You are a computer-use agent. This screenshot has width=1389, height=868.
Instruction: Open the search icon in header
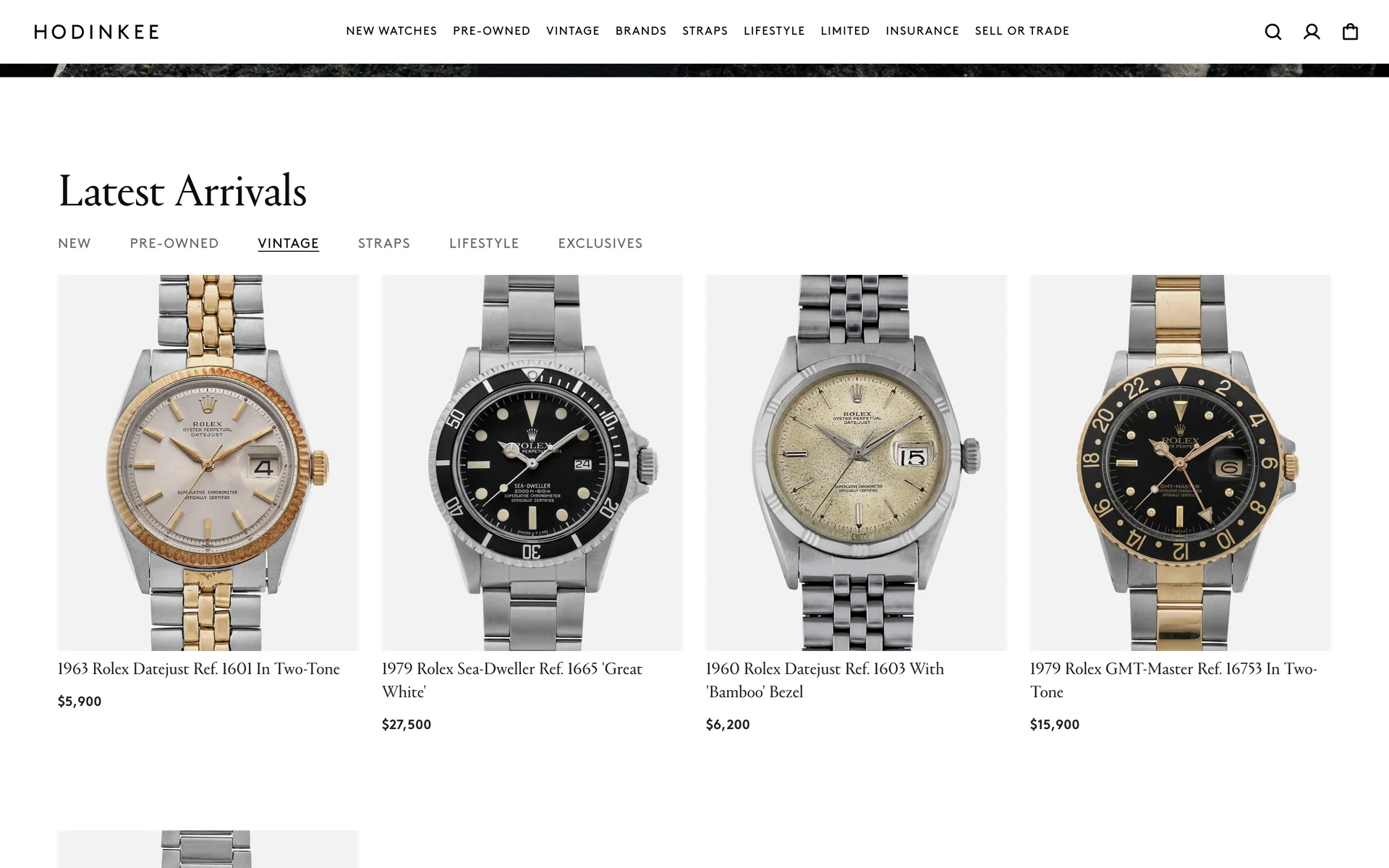(1273, 32)
